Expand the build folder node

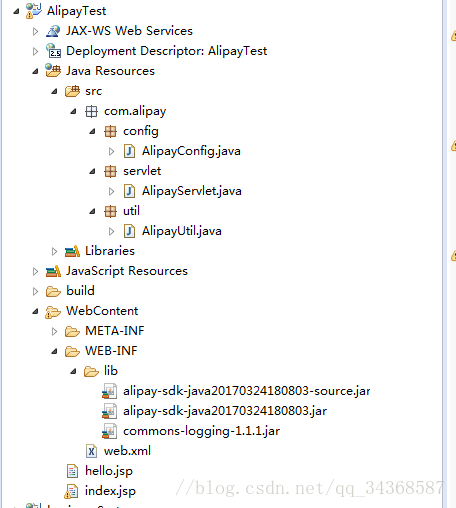(x=35, y=291)
